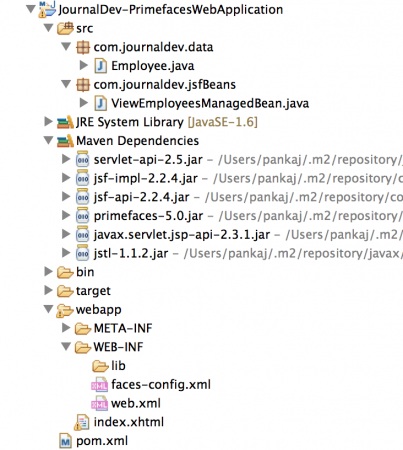Click the pom.xml Maven file icon
This screenshot has width=403, height=450.
click(66, 441)
